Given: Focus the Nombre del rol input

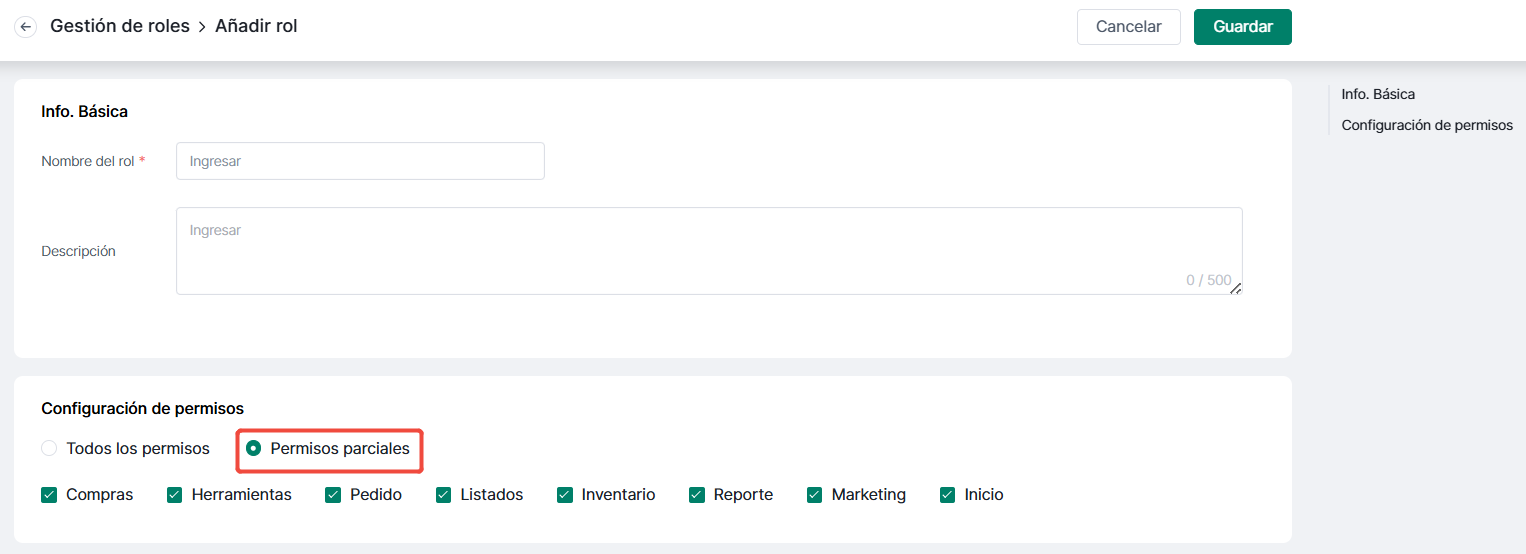Looking at the screenshot, I should coord(360,161).
